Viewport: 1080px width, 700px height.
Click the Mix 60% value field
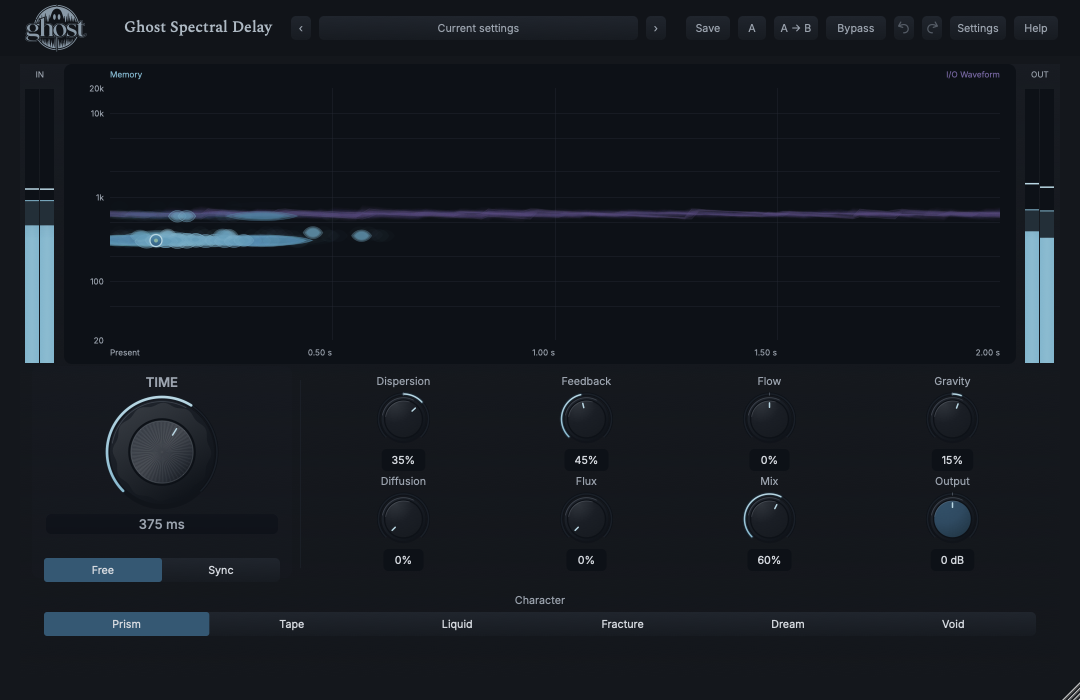pos(769,560)
